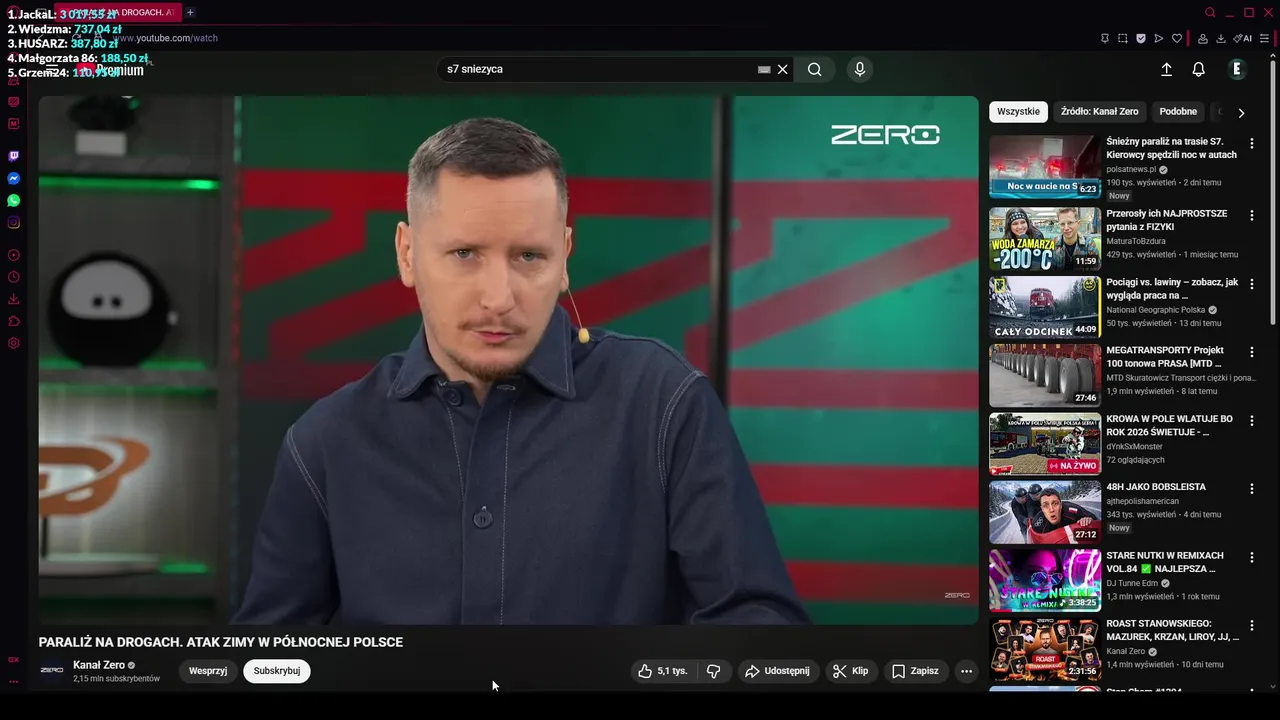Open the Kanał Zero channel name link
The width and height of the screenshot is (1280, 720).
(x=99, y=665)
